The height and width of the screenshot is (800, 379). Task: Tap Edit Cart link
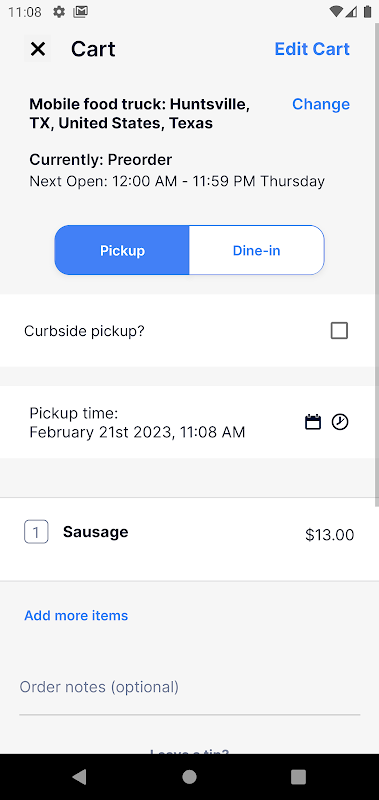tap(312, 49)
